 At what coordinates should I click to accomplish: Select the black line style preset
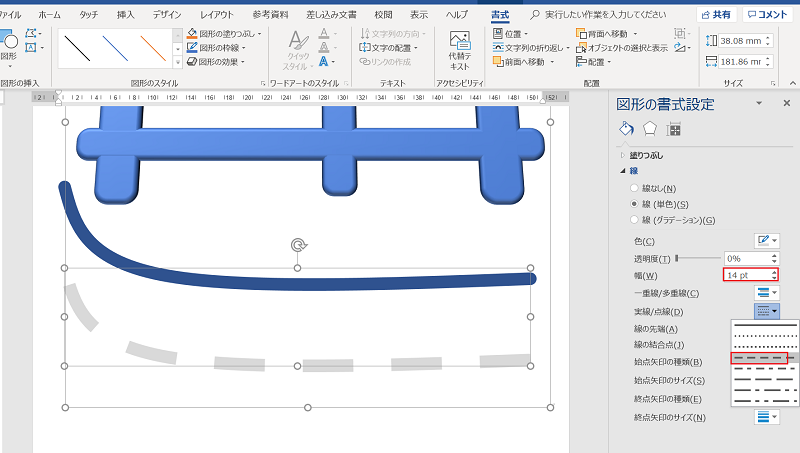78,48
